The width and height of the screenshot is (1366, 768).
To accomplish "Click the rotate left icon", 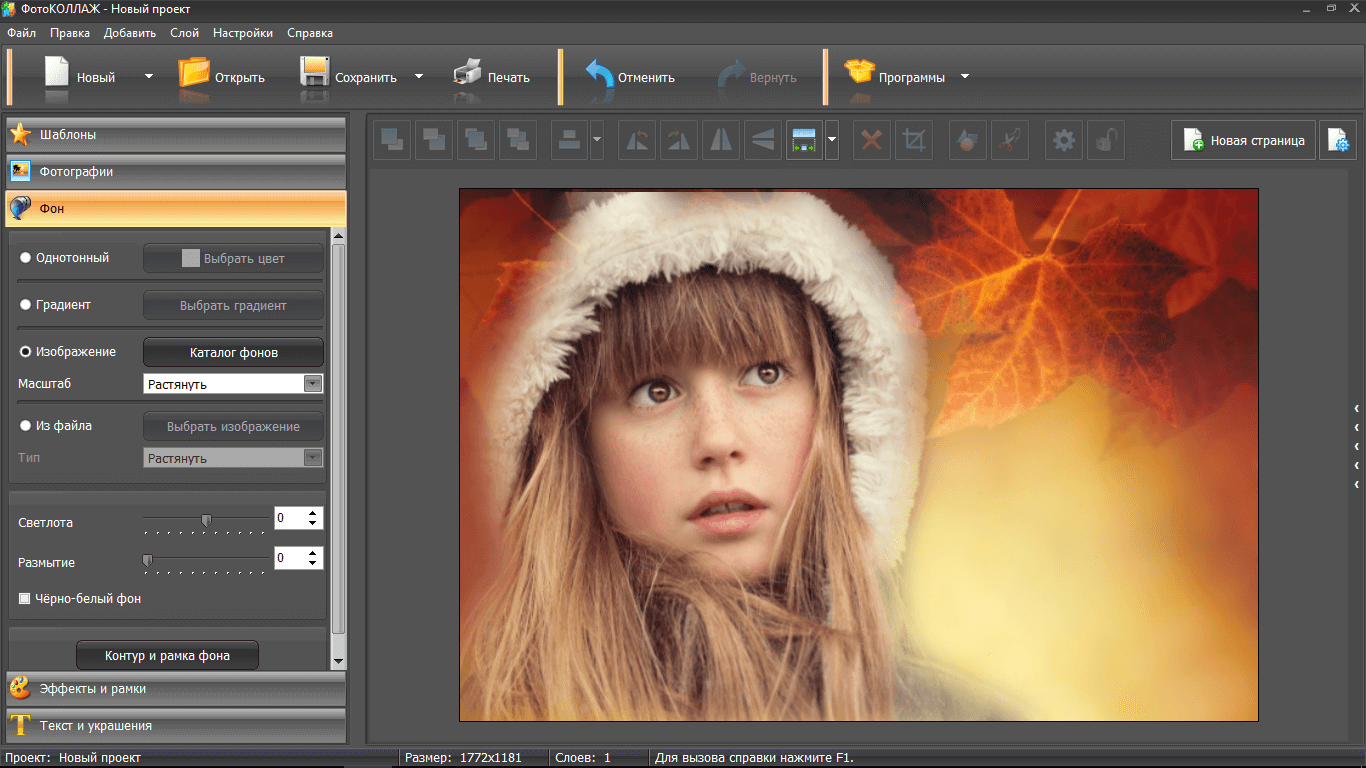I will click(636, 141).
